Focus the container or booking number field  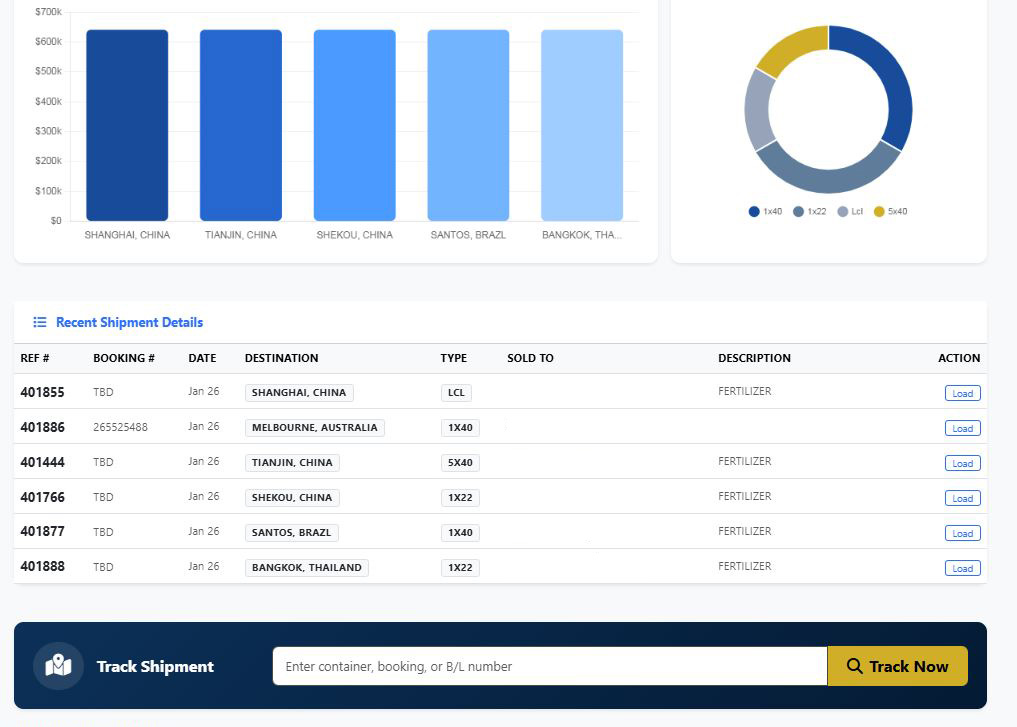click(x=549, y=666)
